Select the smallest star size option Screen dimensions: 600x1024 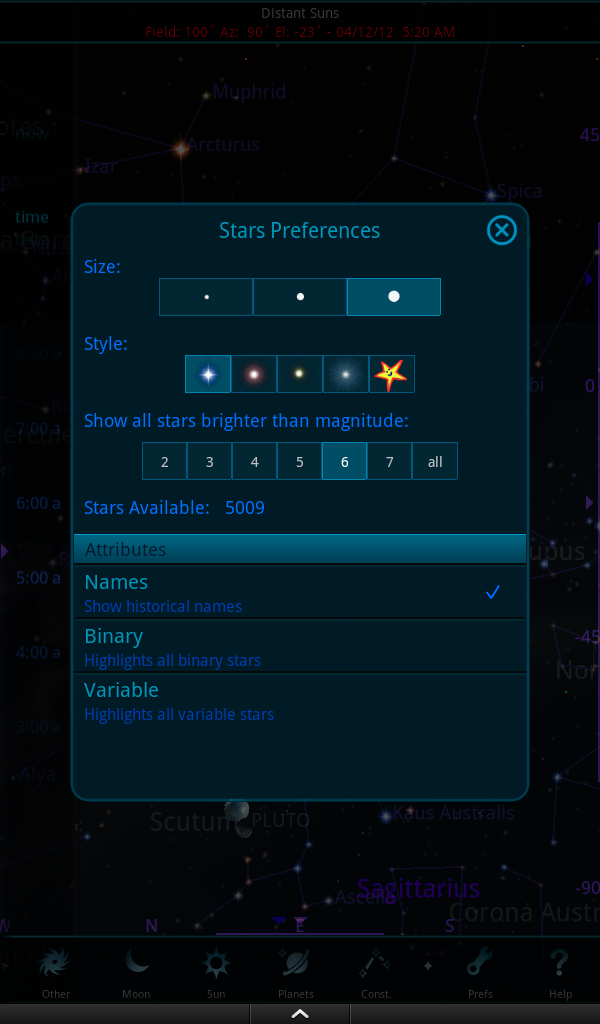[x=206, y=296]
